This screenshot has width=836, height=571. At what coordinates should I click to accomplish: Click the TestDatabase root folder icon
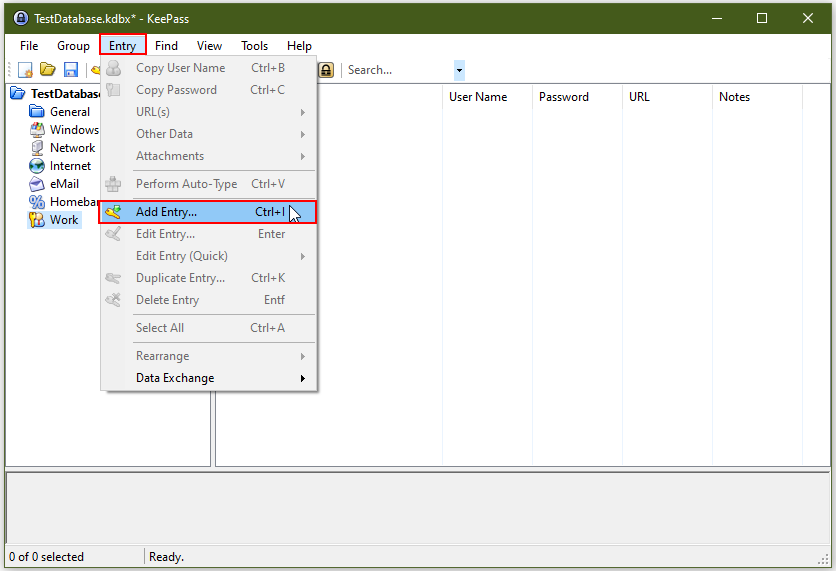tap(18, 93)
